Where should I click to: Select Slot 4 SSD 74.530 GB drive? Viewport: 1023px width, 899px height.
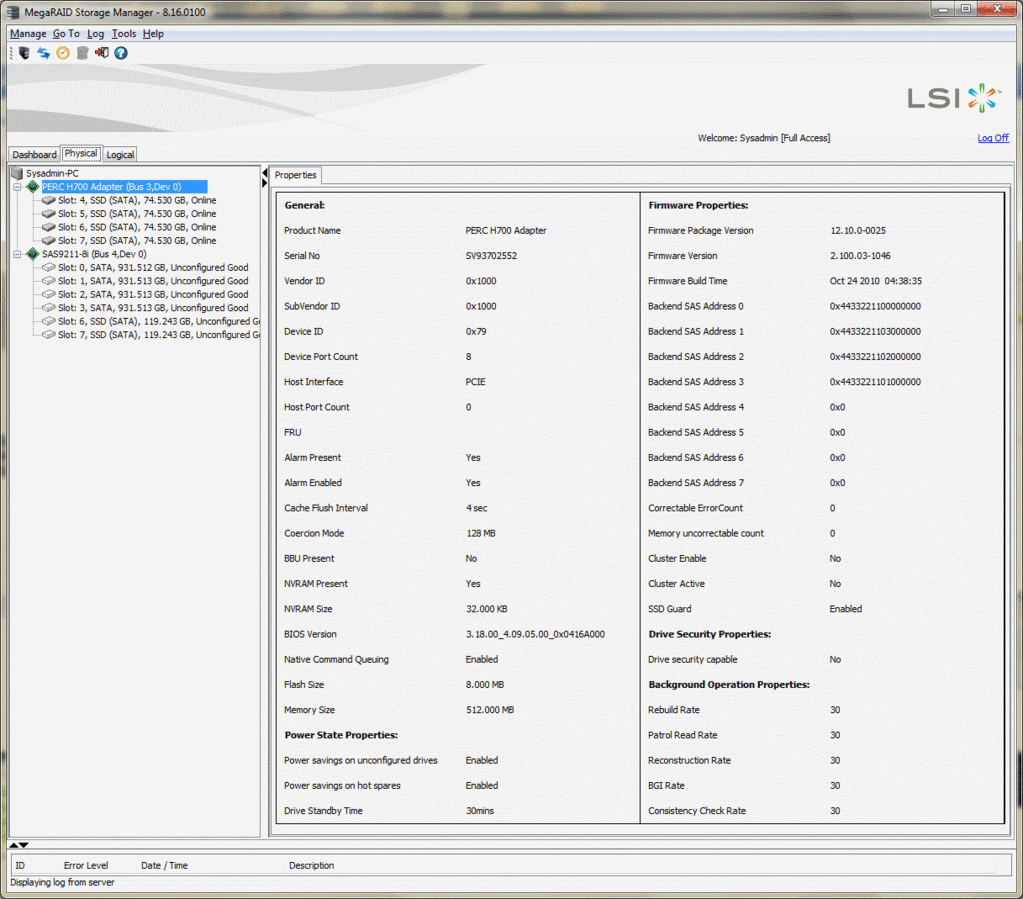[x=136, y=200]
